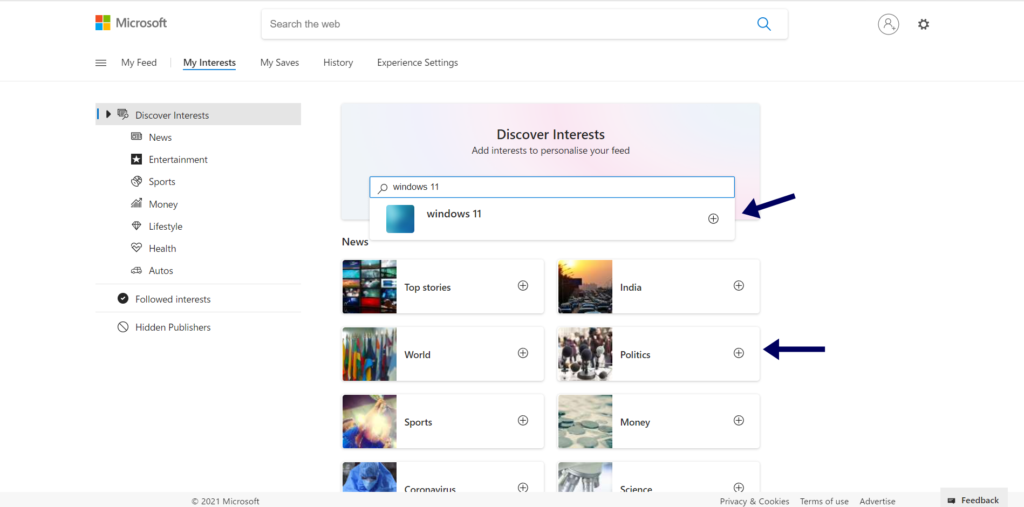Select Autos label in sidebar
This screenshot has width=1024, height=507.
161,270
